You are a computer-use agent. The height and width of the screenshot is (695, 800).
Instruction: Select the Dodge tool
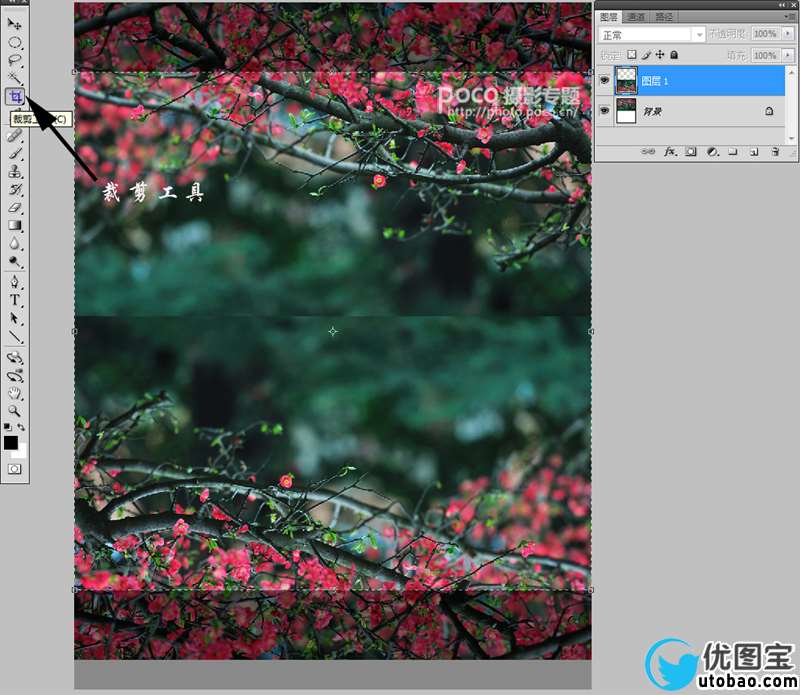[x=14, y=262]
